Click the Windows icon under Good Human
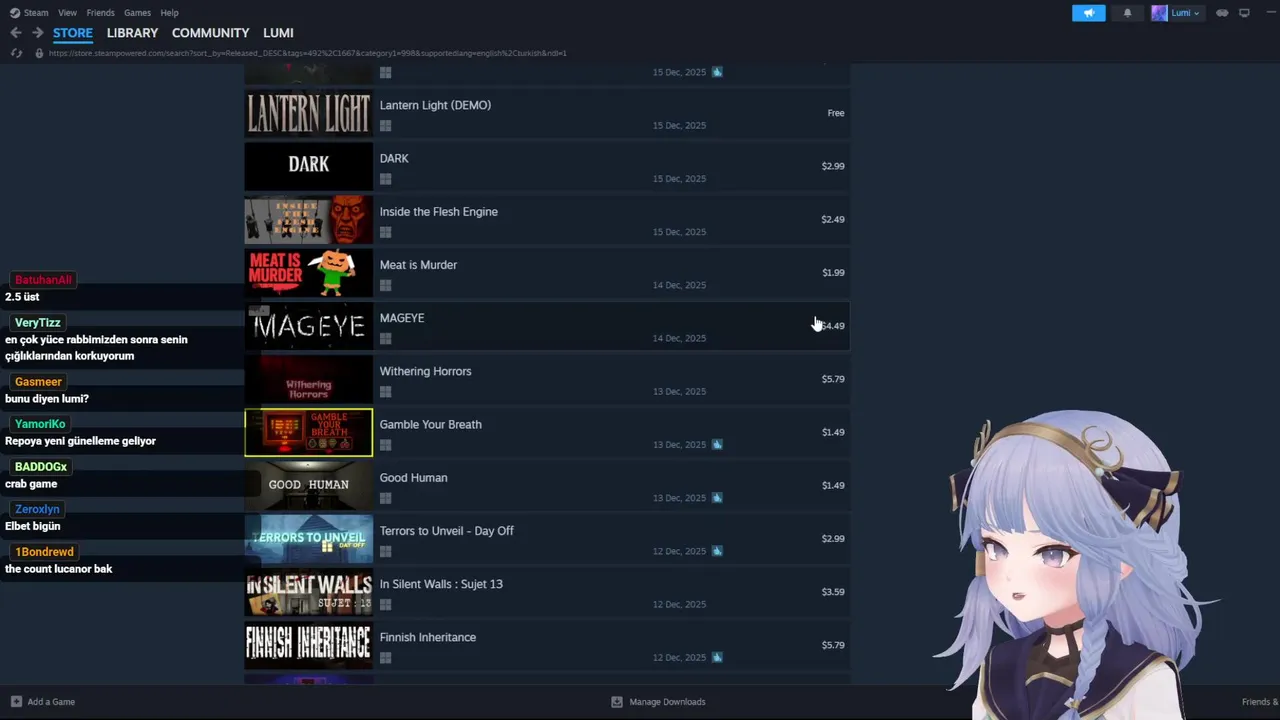1280x720 pixels. (x=385, y=498)
